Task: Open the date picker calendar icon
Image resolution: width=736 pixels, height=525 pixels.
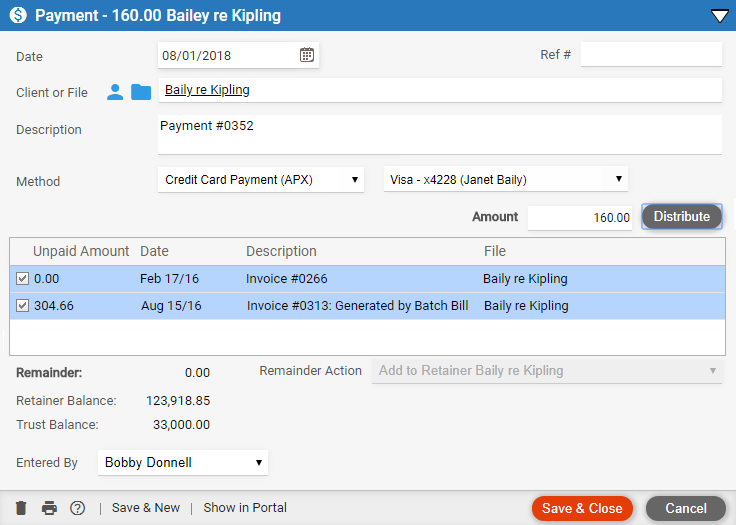Action: point(307,55)
